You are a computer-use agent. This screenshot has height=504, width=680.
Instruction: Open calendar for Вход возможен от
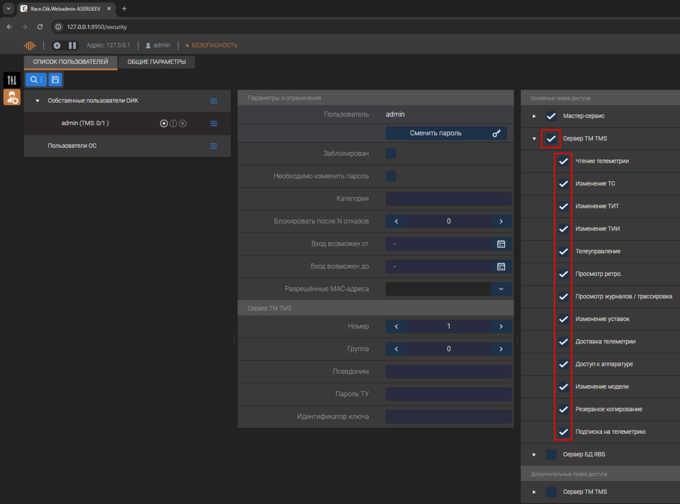click(501, 244)
